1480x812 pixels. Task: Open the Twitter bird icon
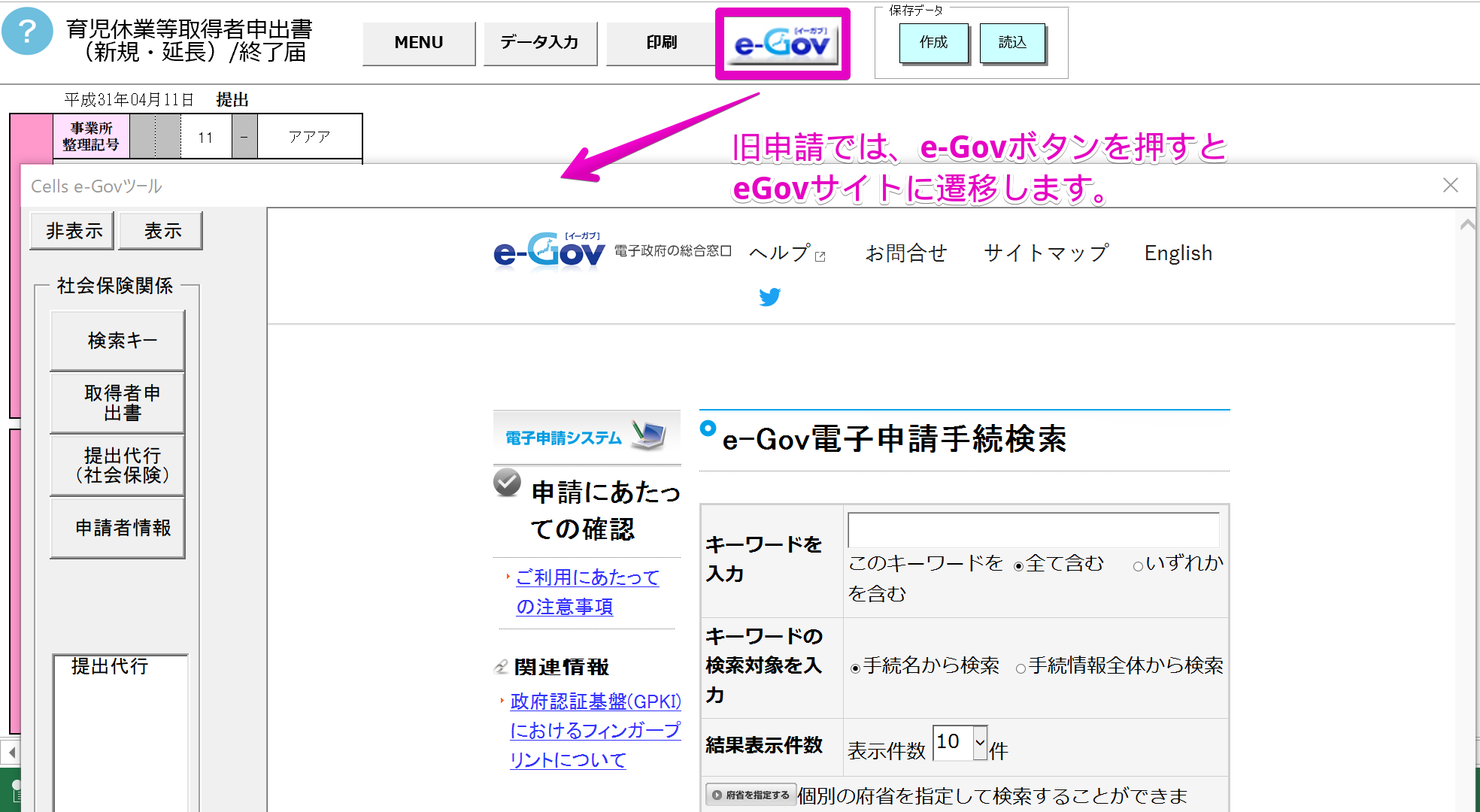click(x=769, y=298)
